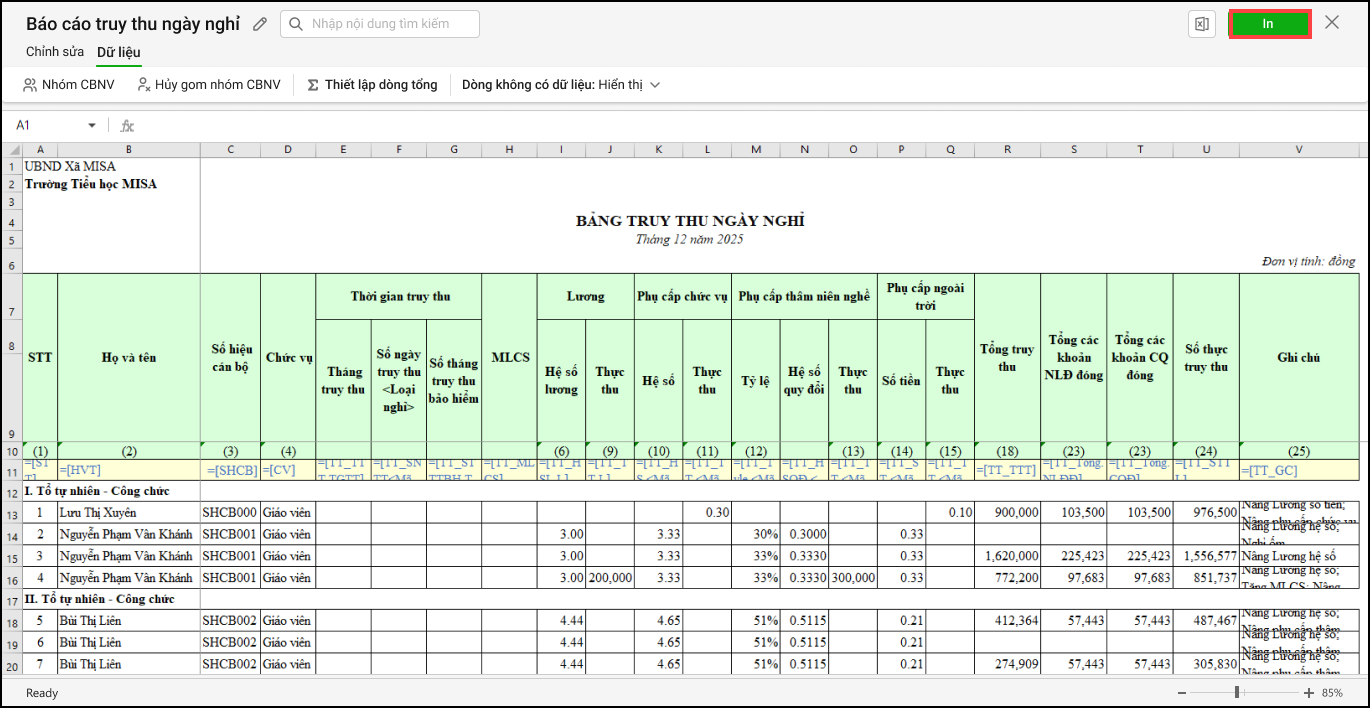Screen dimensions: 1370x708
Task: Click the Ghi chú header cell
Action: coord(1298,357)
